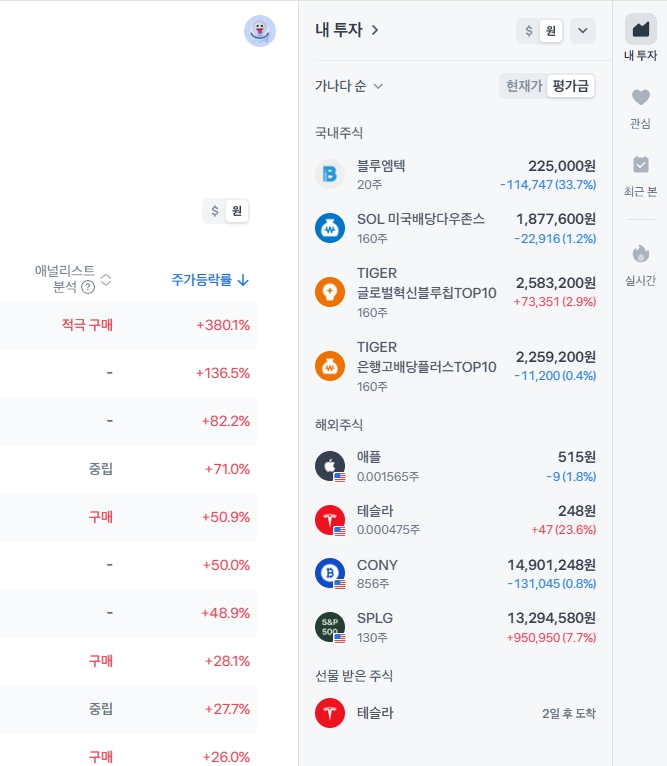The height and width of the screenshot is (766, 667).
Task: Click the +82.2% price change value
Action: coord(226,421)
